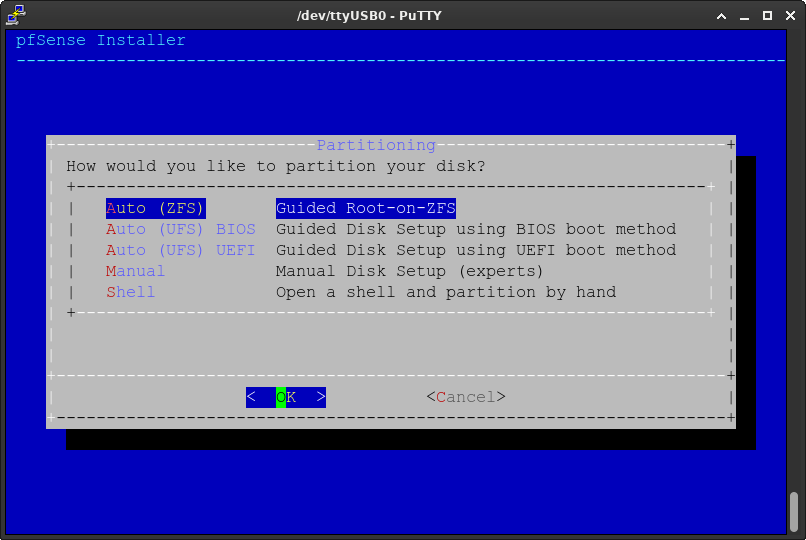806x540 pixels.
Task: Click the 'pfSense Installer' header text
Action: (x=101, y=40)
